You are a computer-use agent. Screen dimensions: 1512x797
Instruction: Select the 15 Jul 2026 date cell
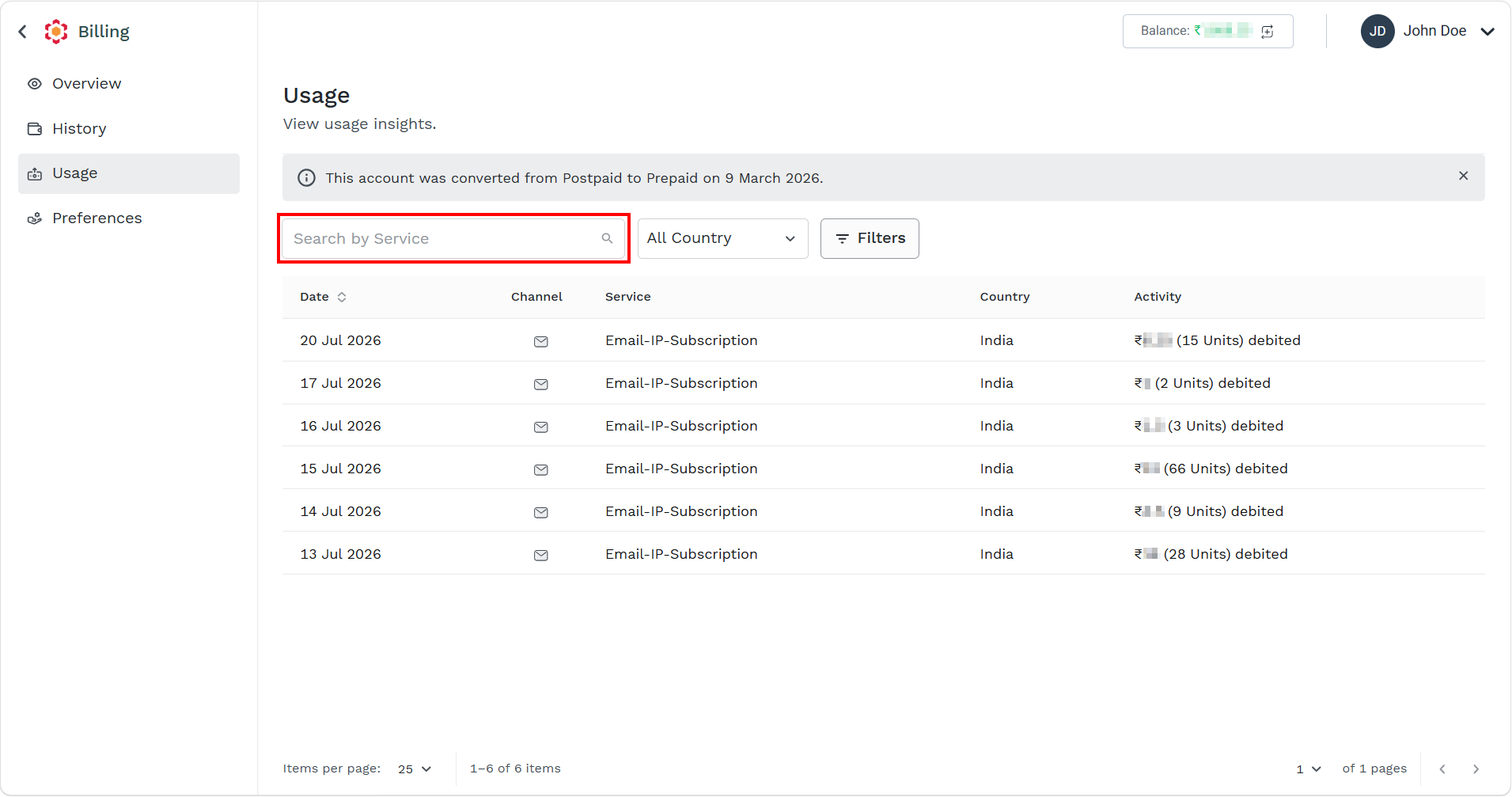coord(340,469)
